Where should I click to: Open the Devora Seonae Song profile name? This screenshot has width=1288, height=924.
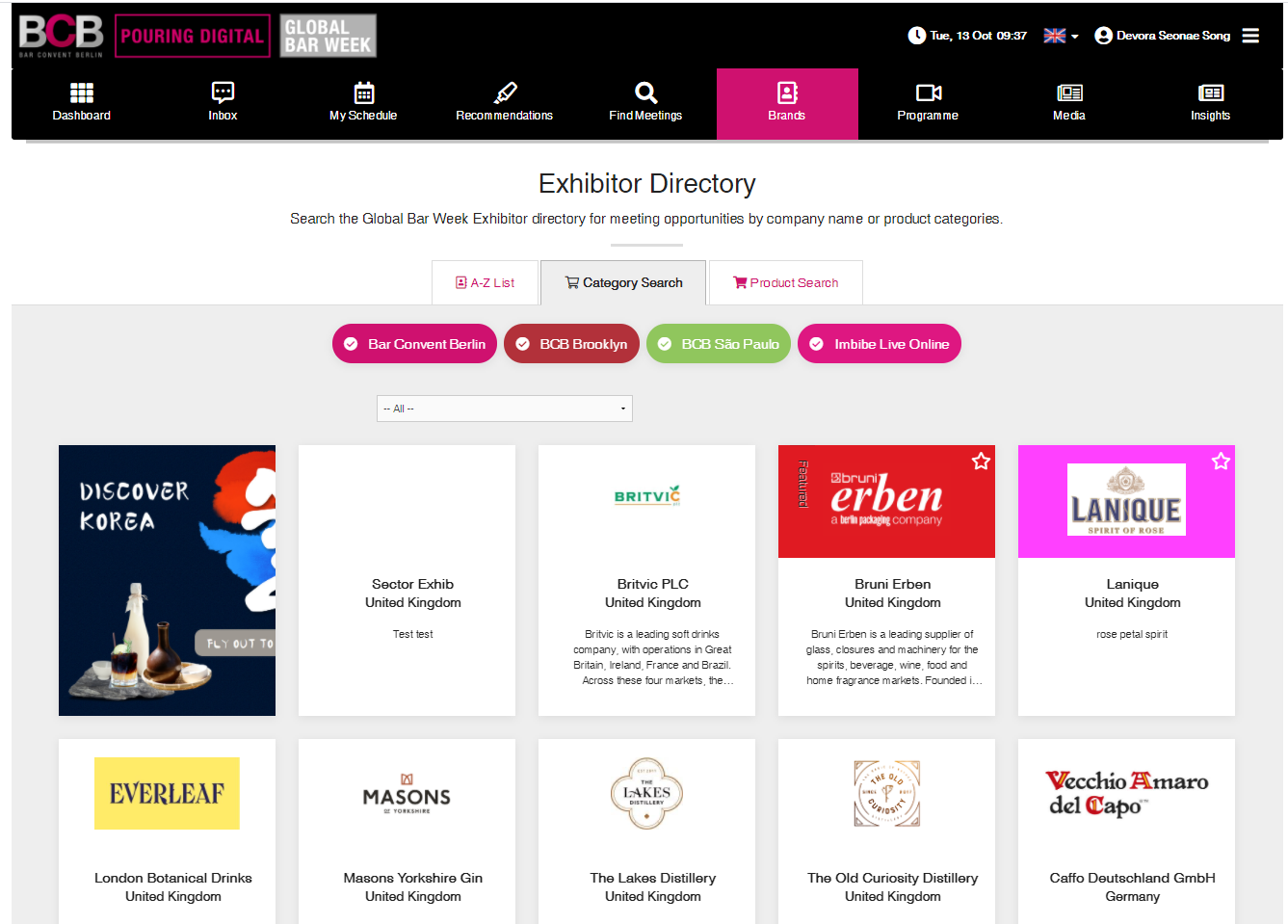coord(1173,36)
